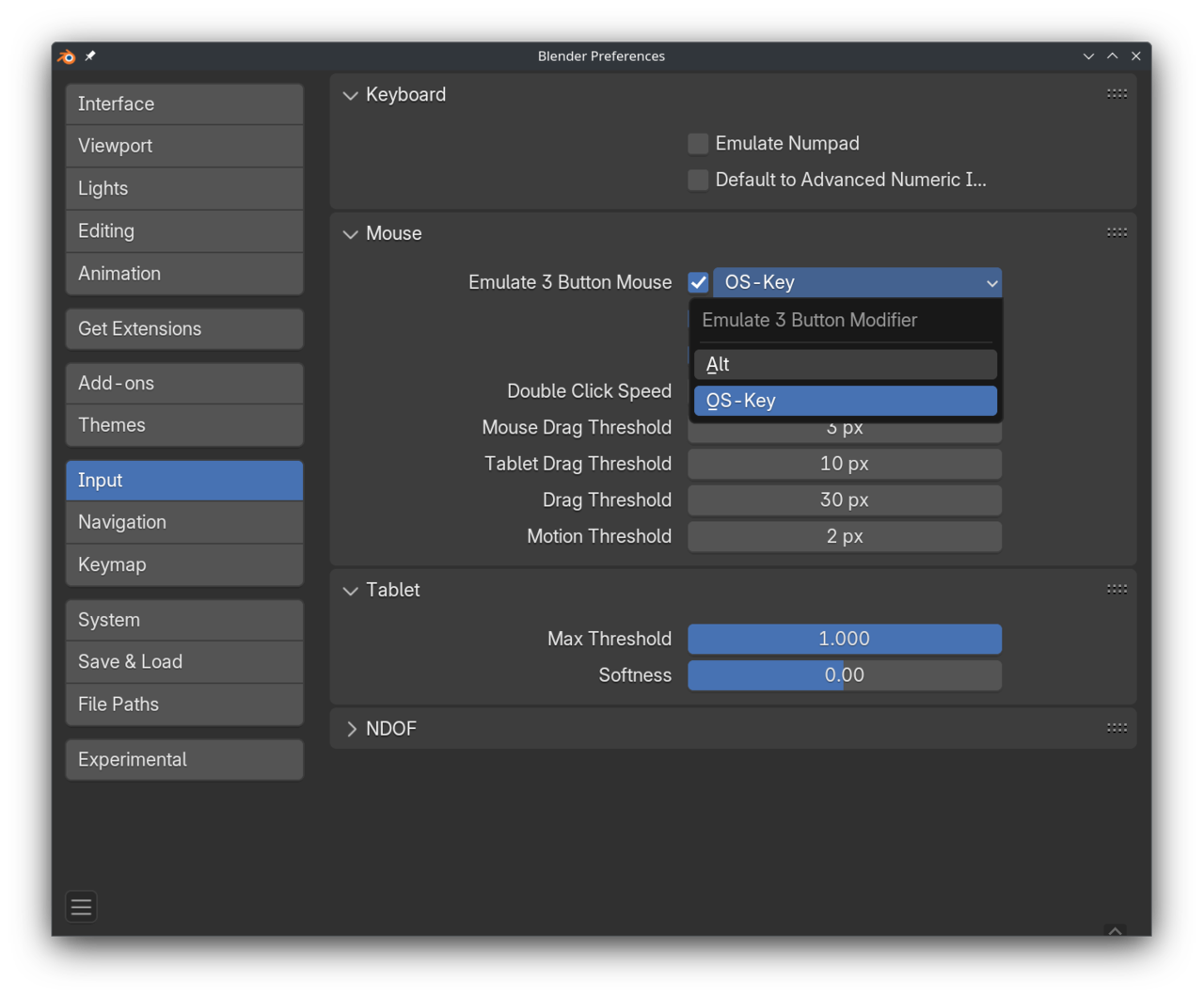1204x998 pixels.
Task: Expand the NDOF panel
Action: 351,729
